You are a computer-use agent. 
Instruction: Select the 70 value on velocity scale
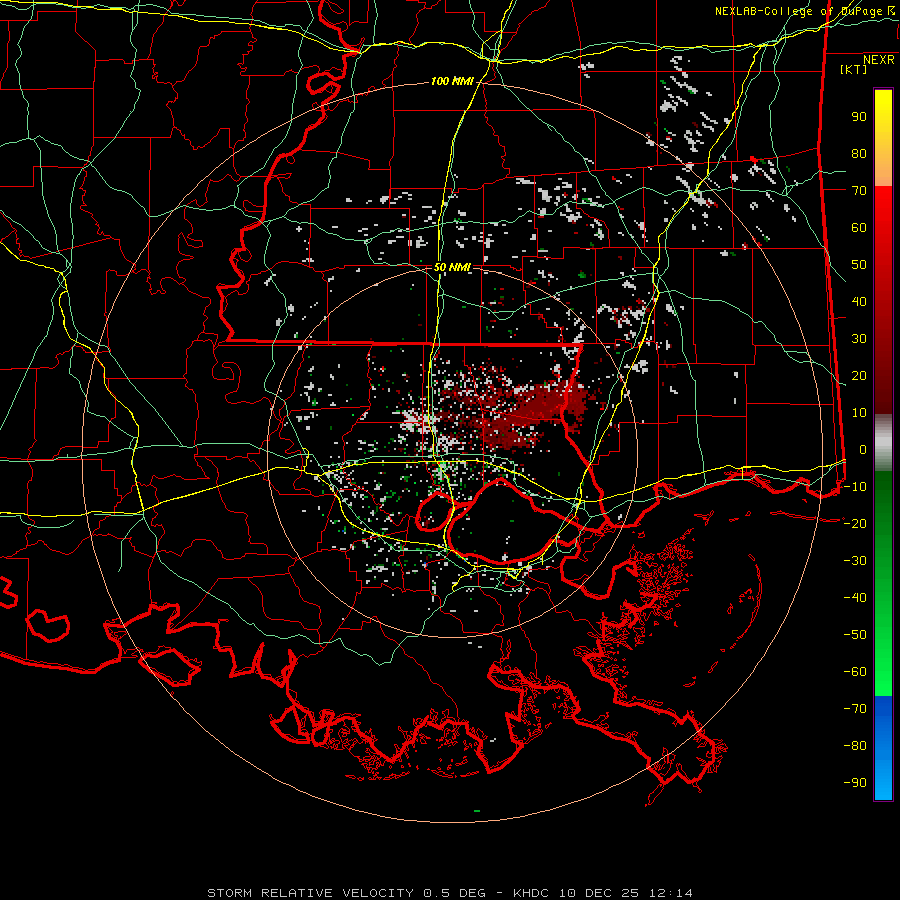tap(859, 191)
